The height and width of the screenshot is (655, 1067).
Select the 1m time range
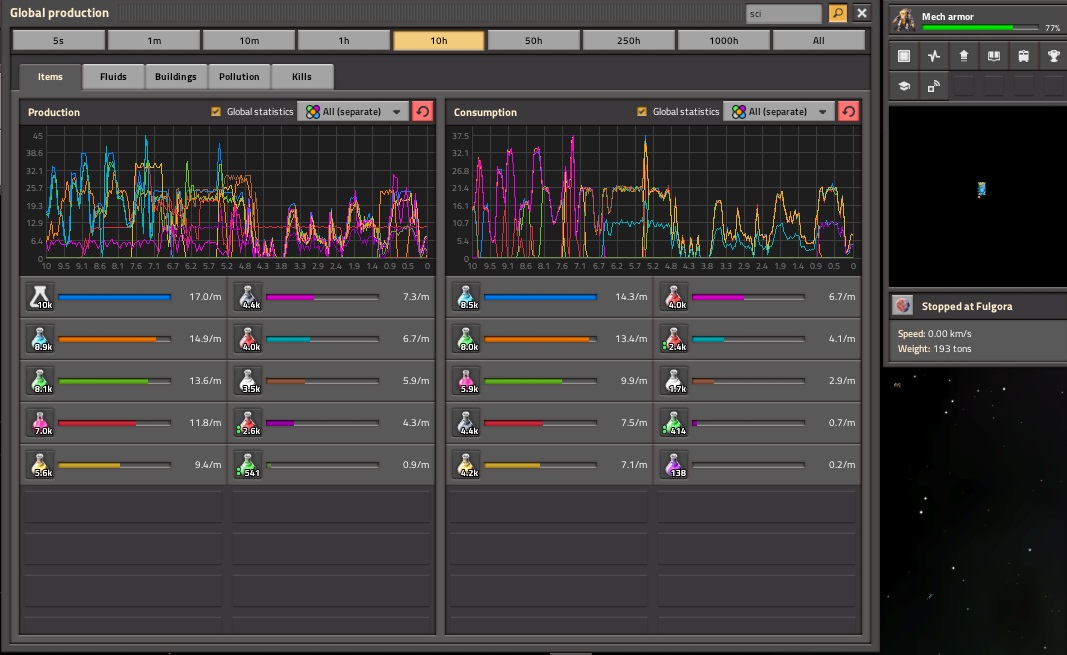[x=154, y=41]
